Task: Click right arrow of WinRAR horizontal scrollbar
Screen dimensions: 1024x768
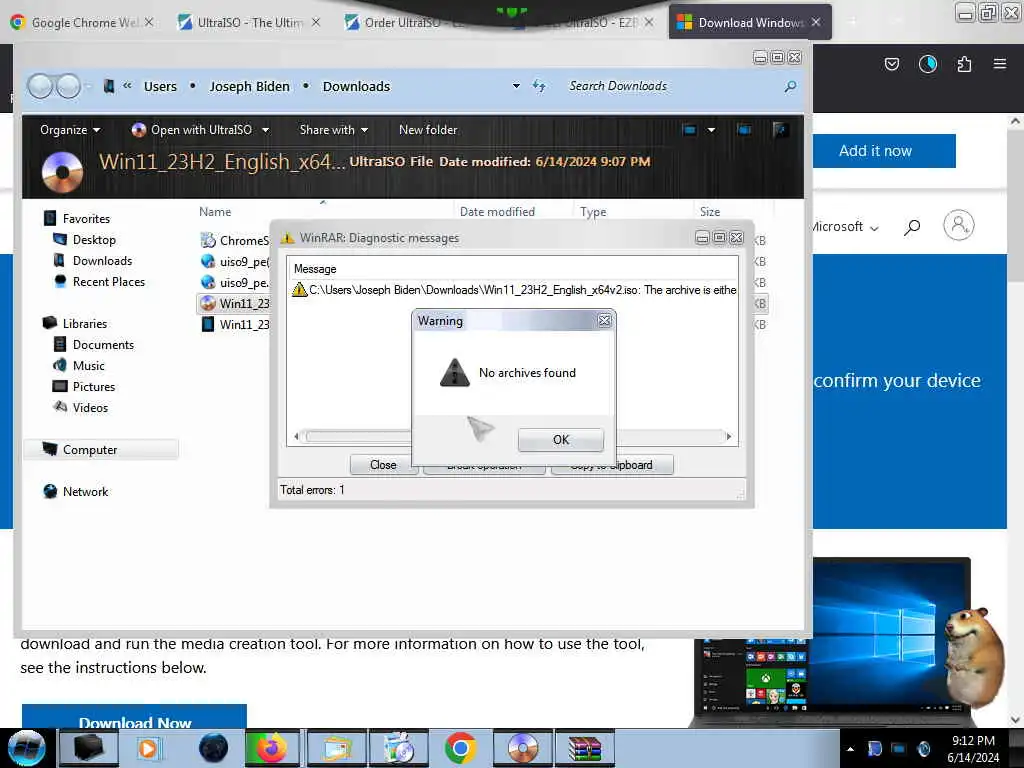Action: [x=729, y=436]
